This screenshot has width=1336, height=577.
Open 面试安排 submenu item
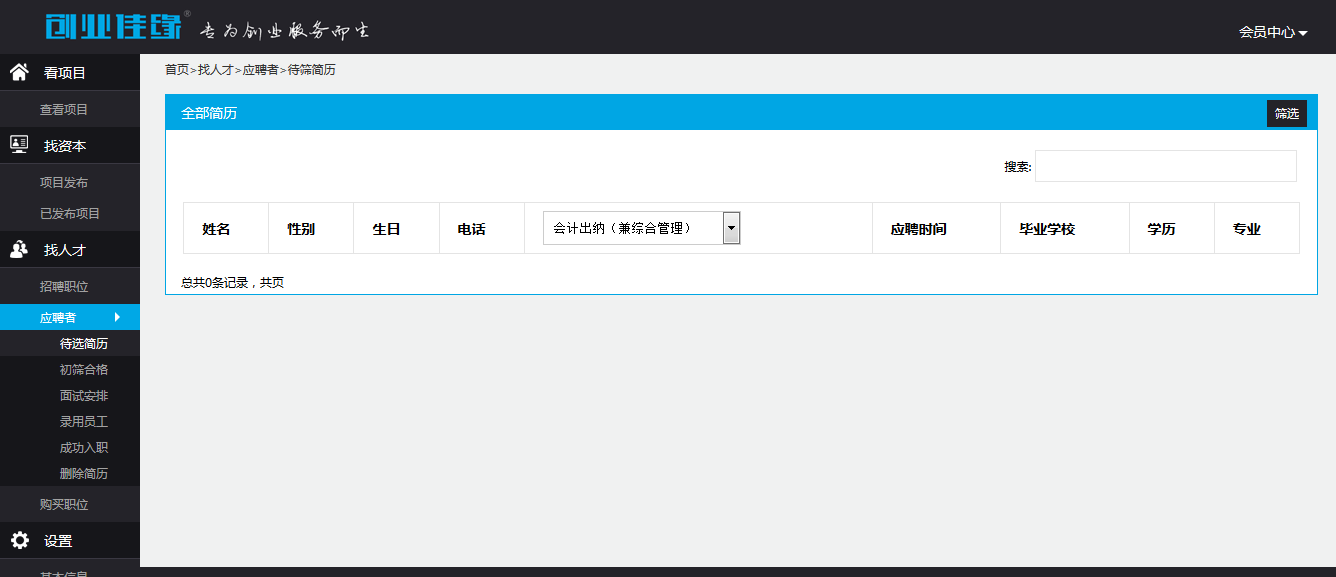click(x=84, y=396)
